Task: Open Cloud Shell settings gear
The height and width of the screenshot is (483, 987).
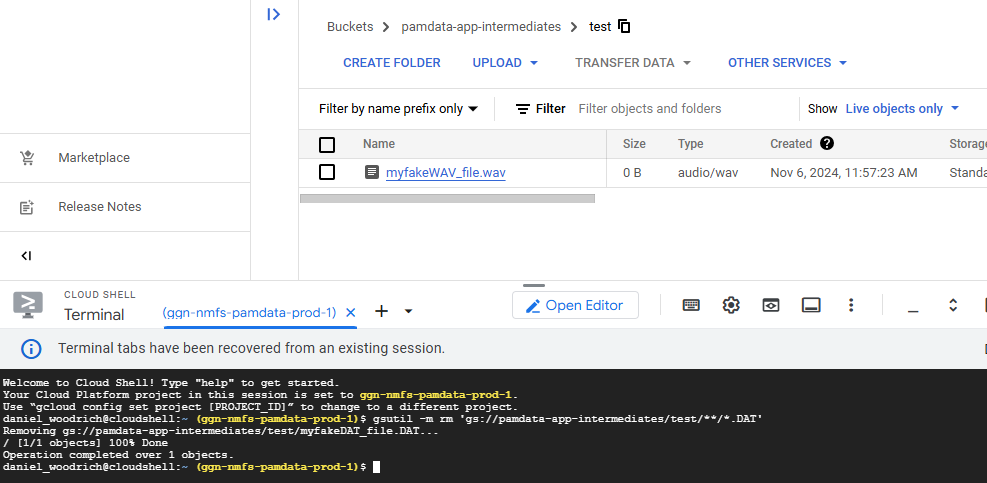Action: point(731,305)
